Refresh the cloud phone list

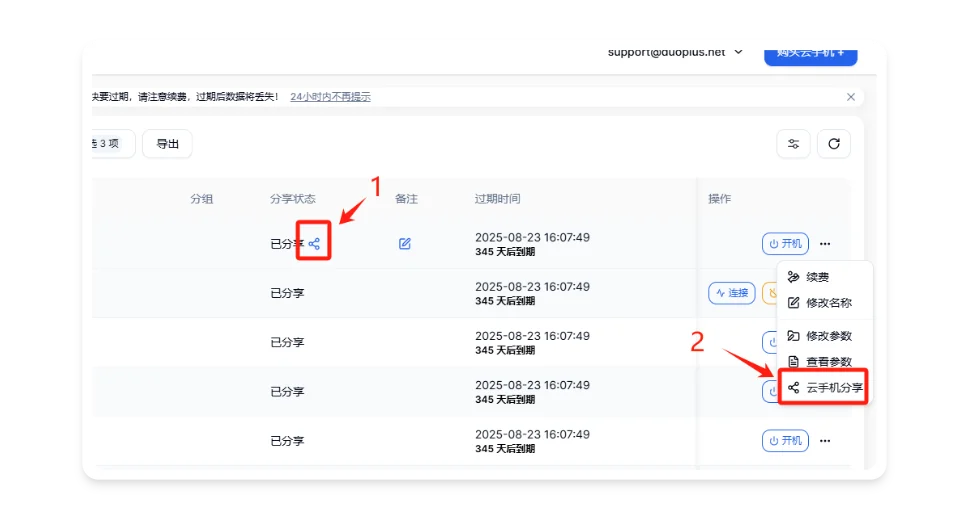(x=834, y=144)
